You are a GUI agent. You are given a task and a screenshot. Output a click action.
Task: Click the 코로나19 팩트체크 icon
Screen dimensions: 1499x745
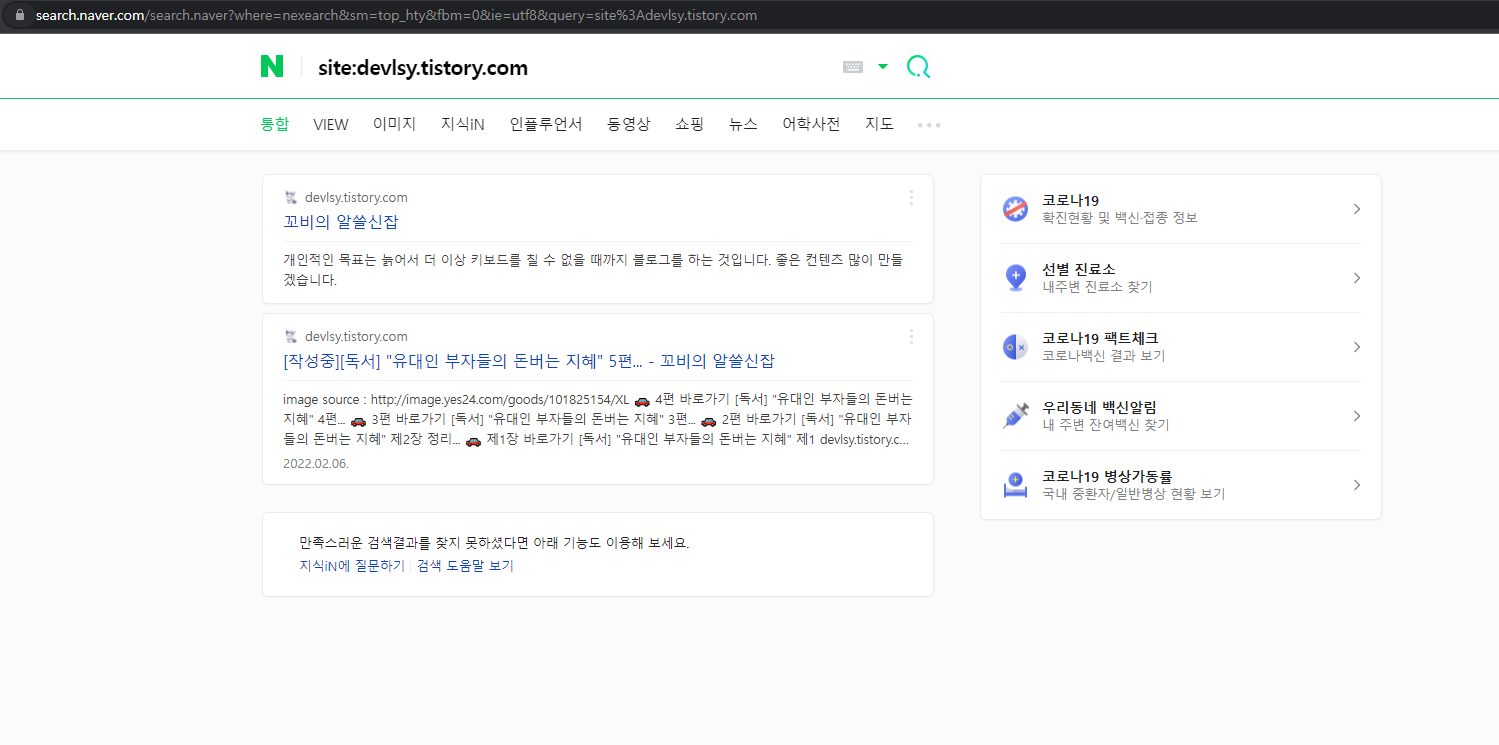pyautogui.click(x=1015, y=347)
